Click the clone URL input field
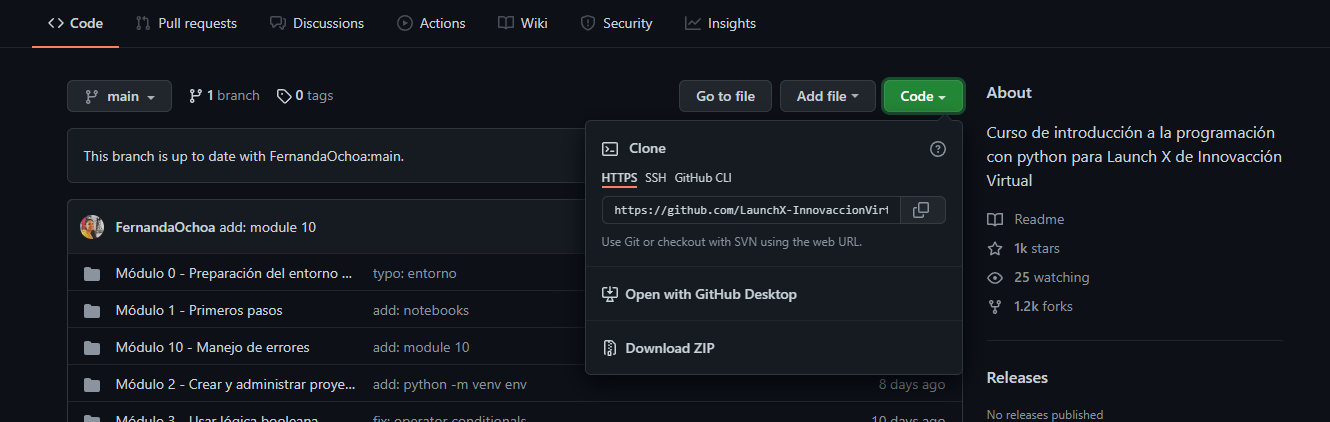 coord(751,210)
